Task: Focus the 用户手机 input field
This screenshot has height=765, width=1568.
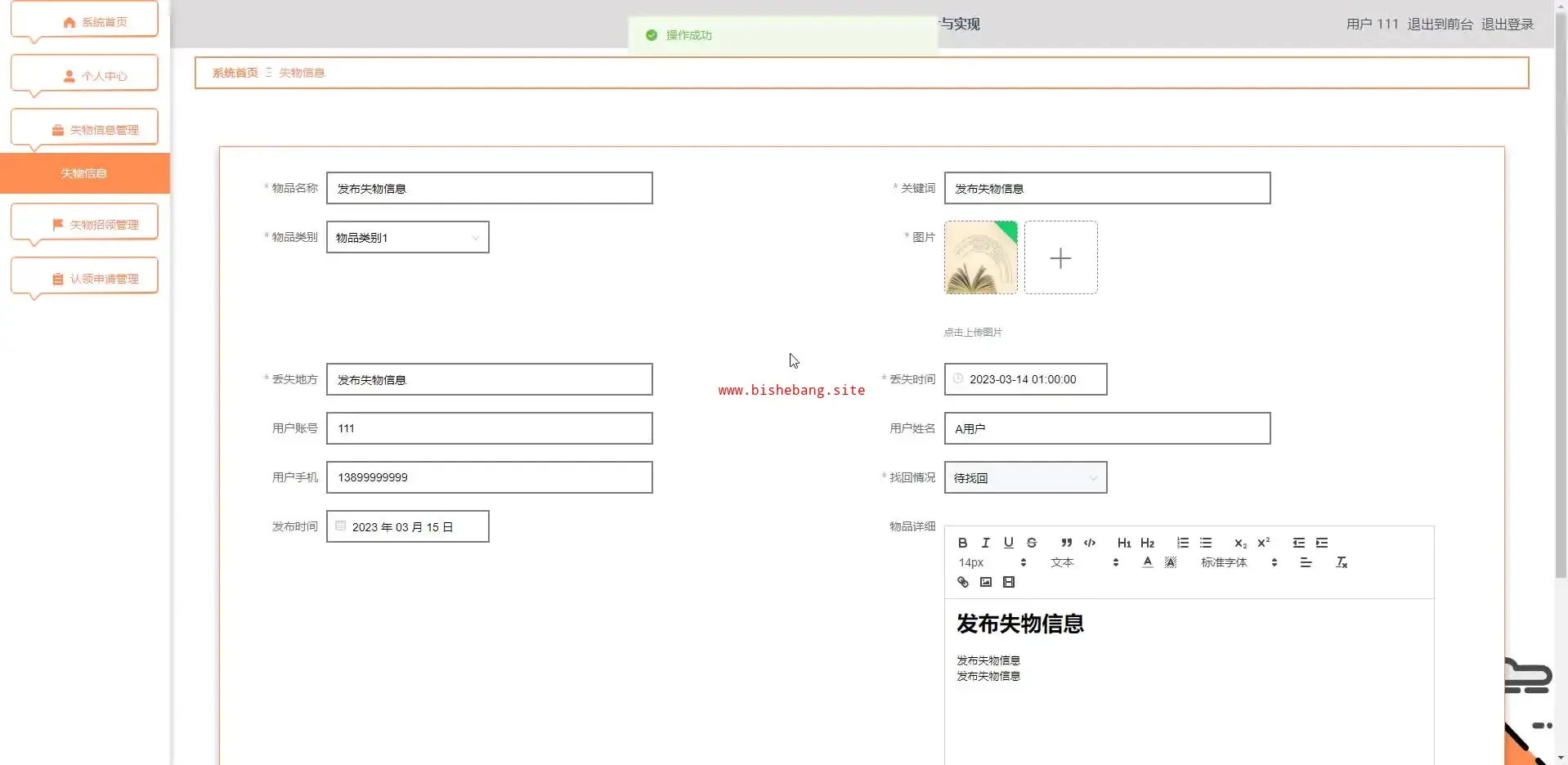Action: pos(490,477)
